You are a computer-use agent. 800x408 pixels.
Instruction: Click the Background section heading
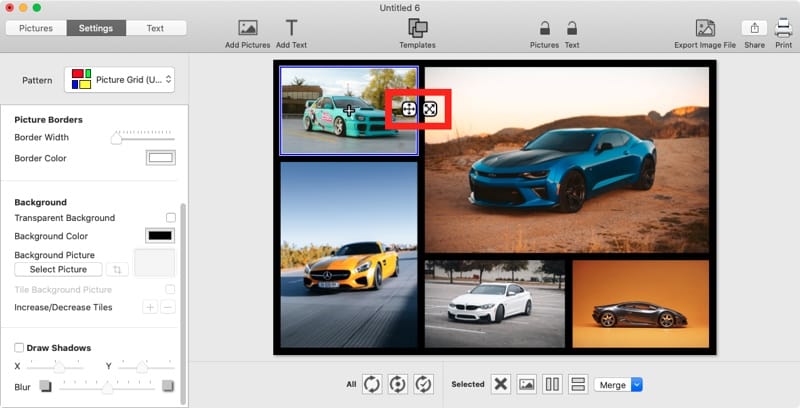40,202
